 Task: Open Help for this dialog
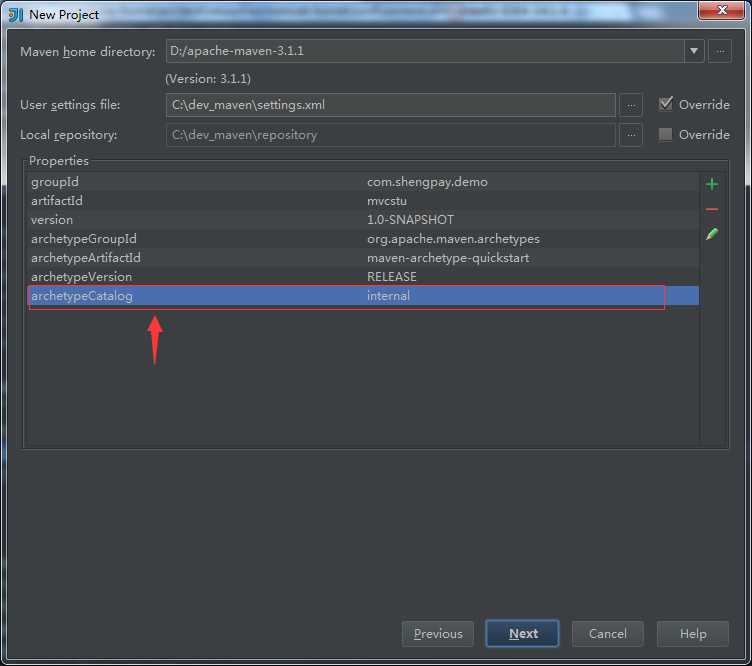point(693,633)
